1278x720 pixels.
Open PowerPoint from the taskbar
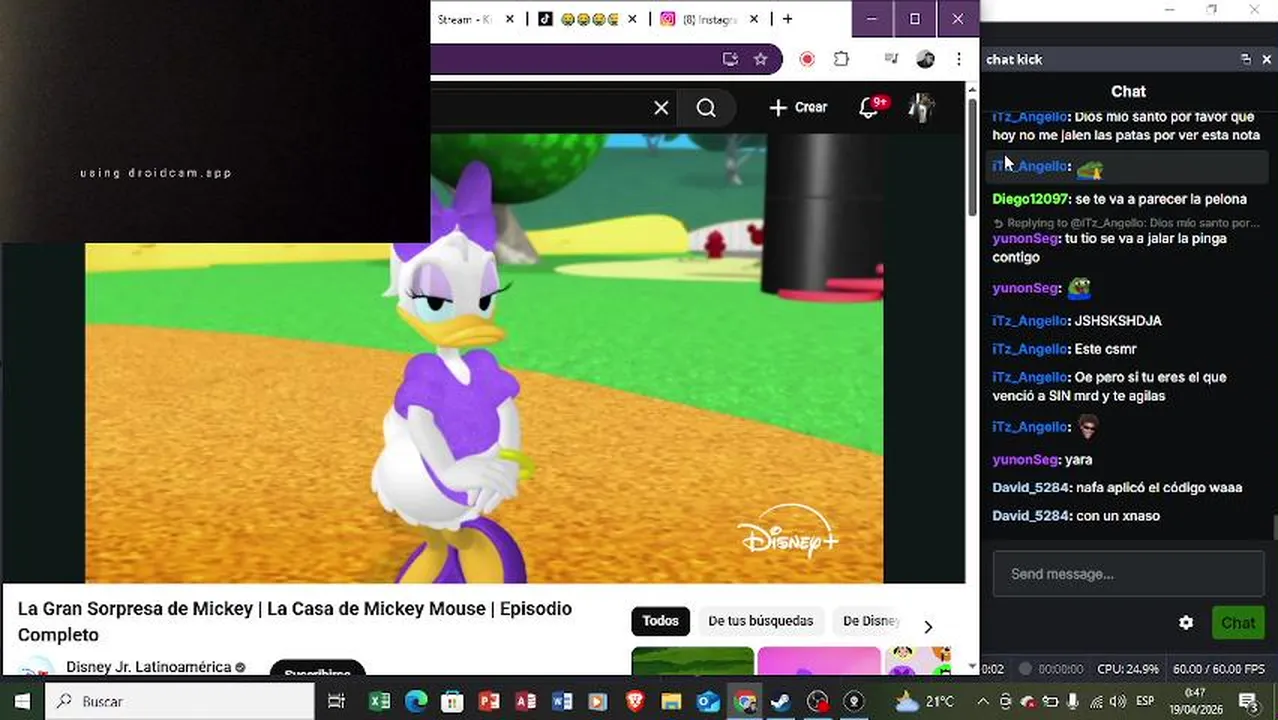pyautogui.click(x=489, y=701)
